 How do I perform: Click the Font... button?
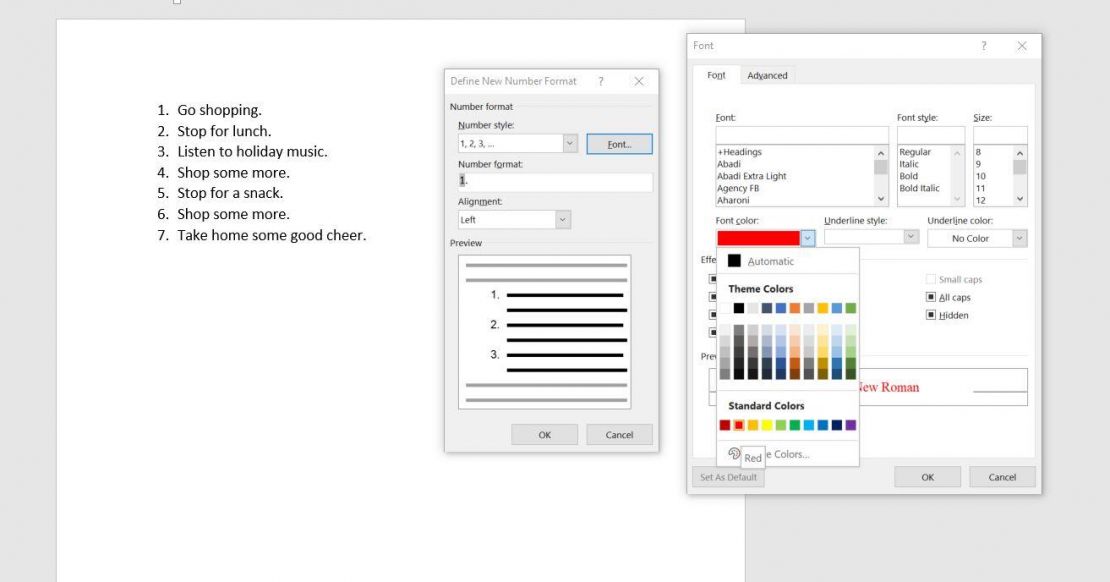click(x=620, y=143)
